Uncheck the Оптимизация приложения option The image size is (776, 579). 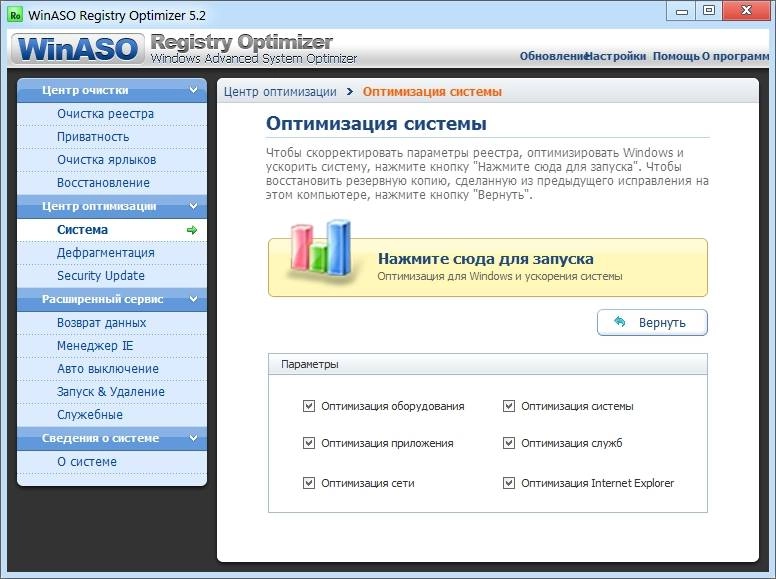tap(309, 443)
